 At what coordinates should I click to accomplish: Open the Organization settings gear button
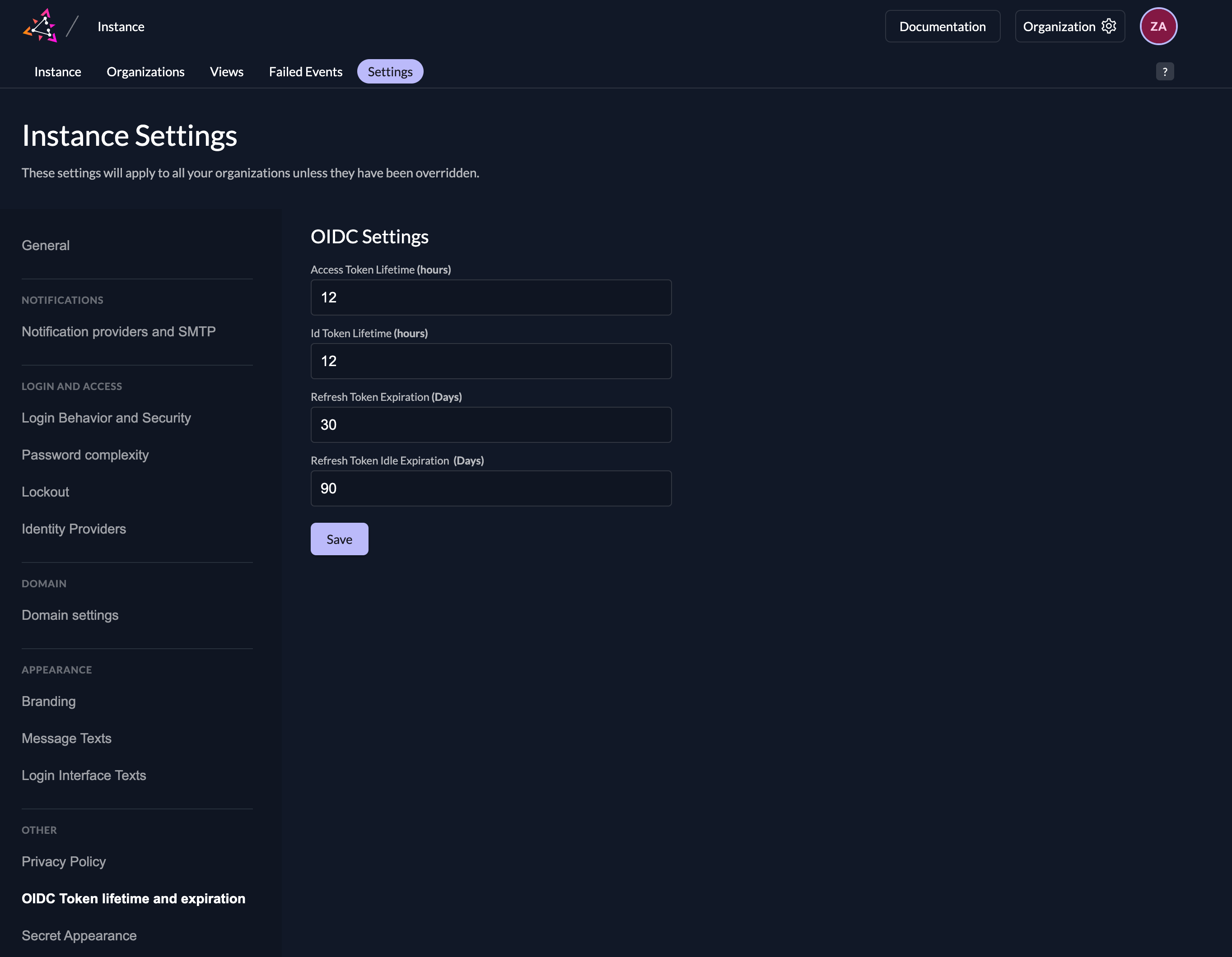click(x=1069, y=27)
